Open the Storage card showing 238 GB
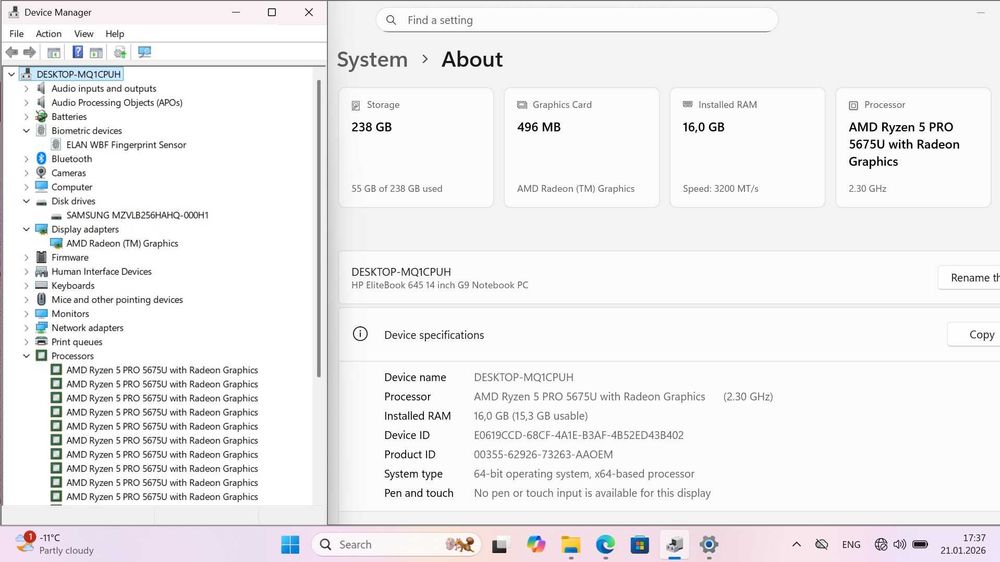This screenshot has width=1000, height=562. 416,147
